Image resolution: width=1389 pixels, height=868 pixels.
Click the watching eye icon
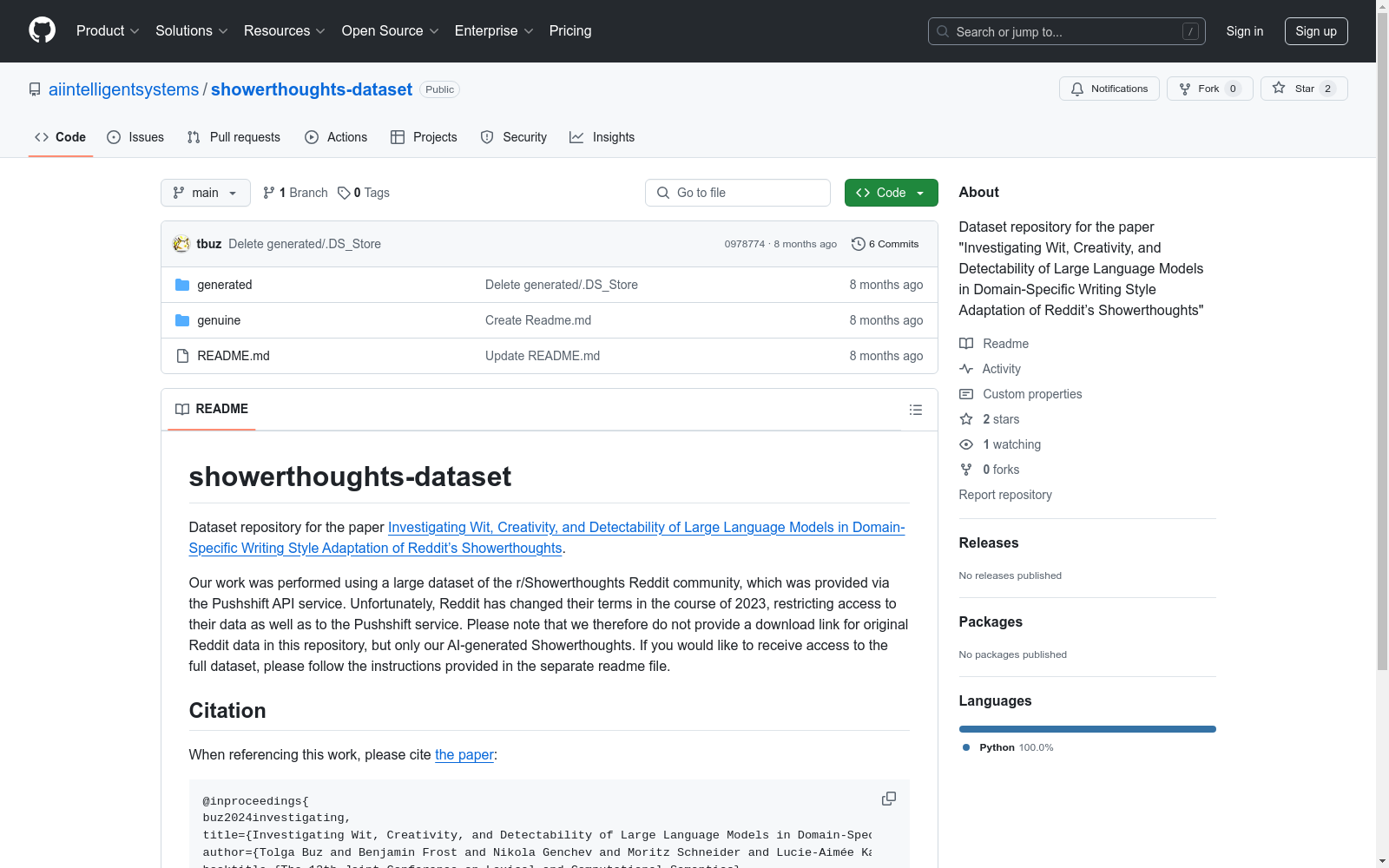(x=966, y=444)
